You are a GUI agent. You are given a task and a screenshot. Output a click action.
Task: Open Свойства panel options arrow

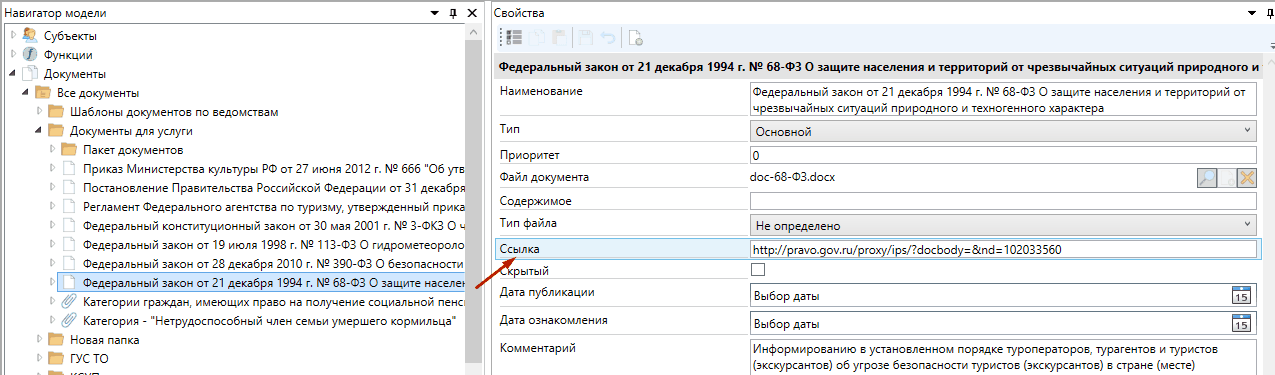coord(1251,13)
